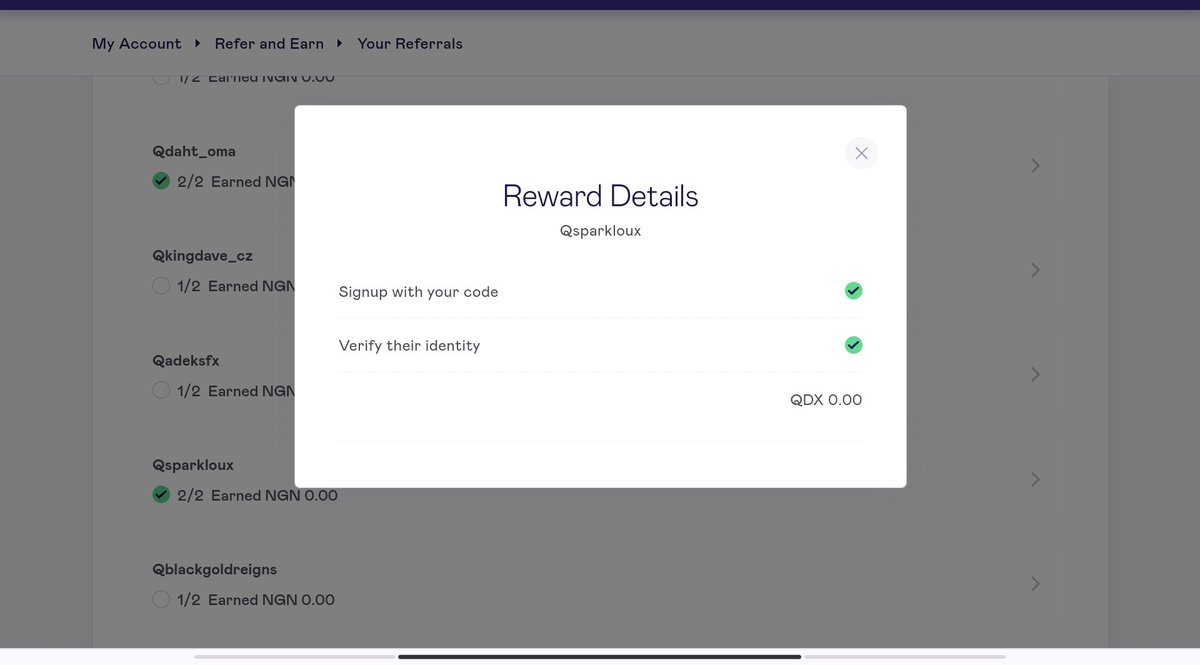This screenshot has height=665, width=1200.
Task: Click the Qadeksfx empty status circle
Action: pyautogui.click(x=161, y=390)
